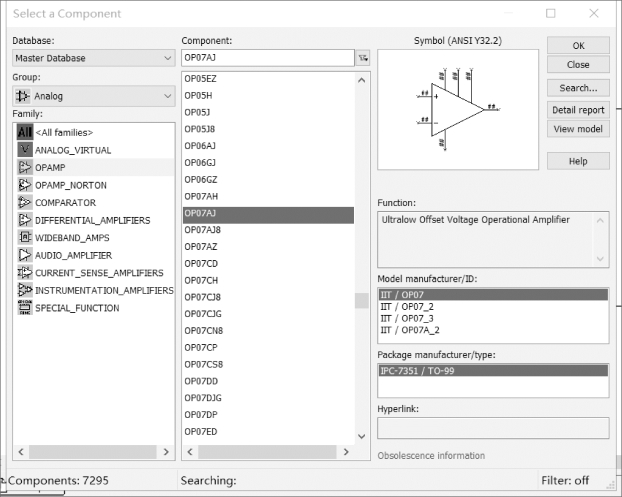The width and height of the screenshot is (622, 497).
Task: Select component OP07CJG
Action: pyautogui.click(x=269, y=314)
